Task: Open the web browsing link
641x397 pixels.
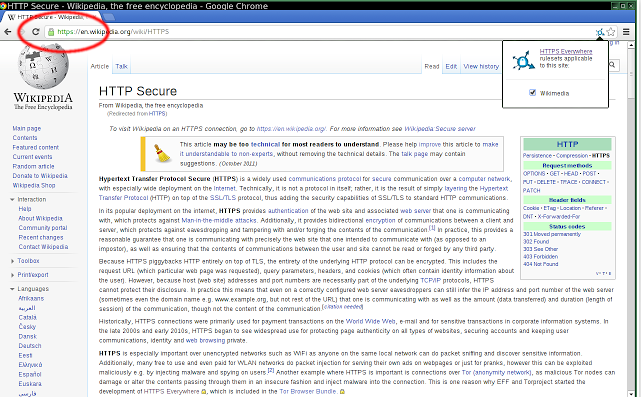Action: [x=205, y=340]
